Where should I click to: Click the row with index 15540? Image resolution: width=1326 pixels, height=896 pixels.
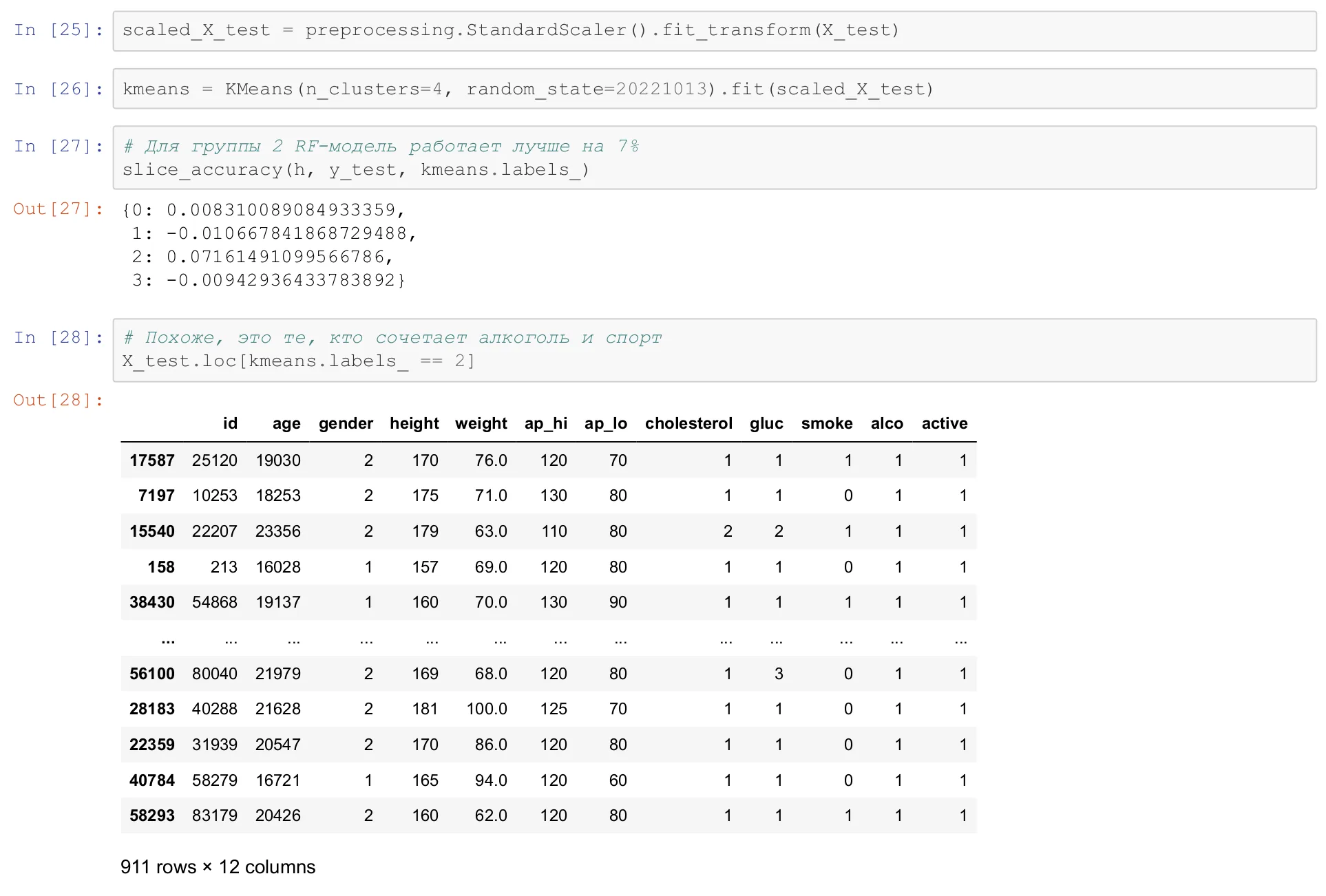(x=549, y=531)
